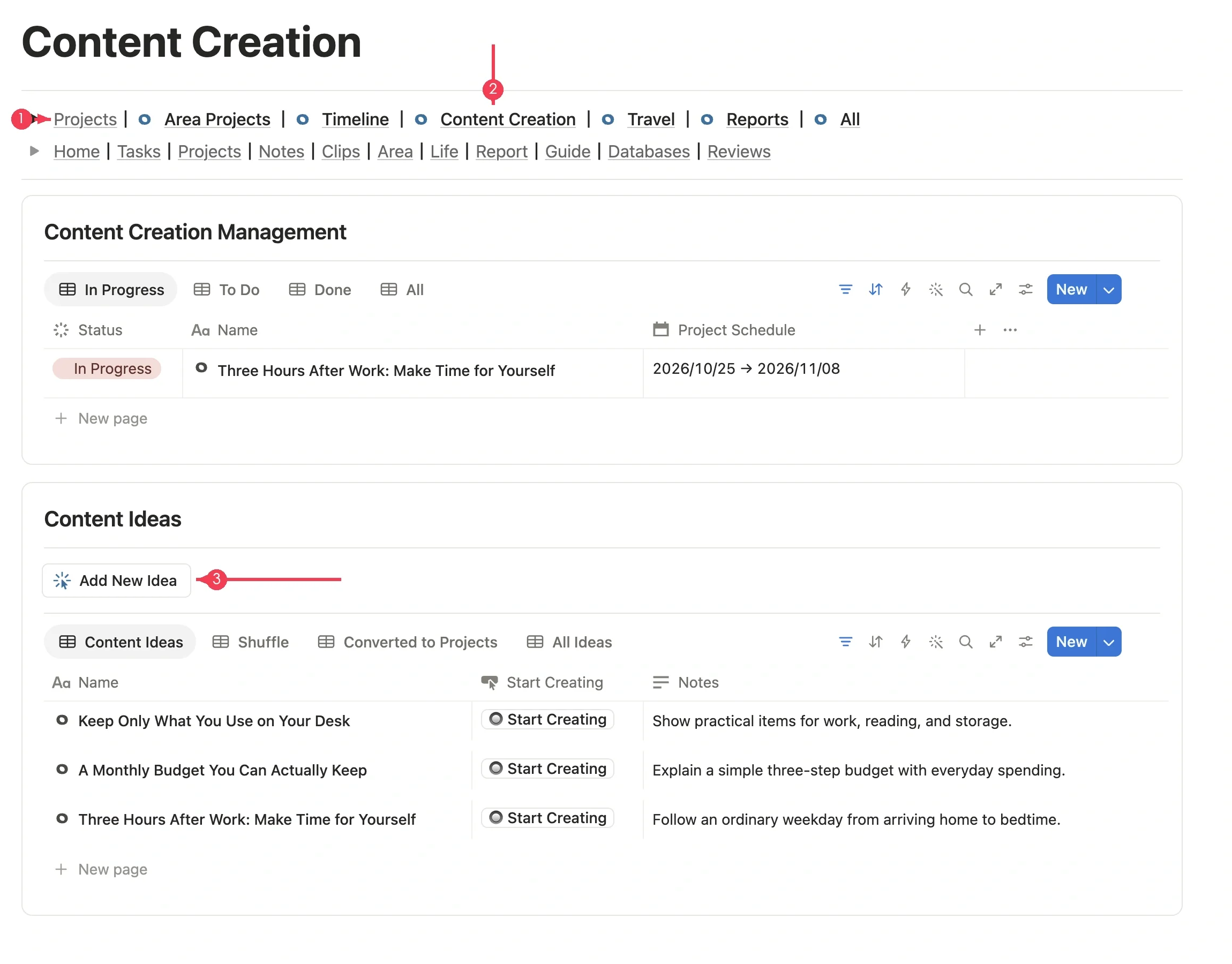Screen dimensions: 1232x964
Task: Open New dropdown arrow in Content Creation Management
Action: pyautogui.click(x=1108, y=290)
